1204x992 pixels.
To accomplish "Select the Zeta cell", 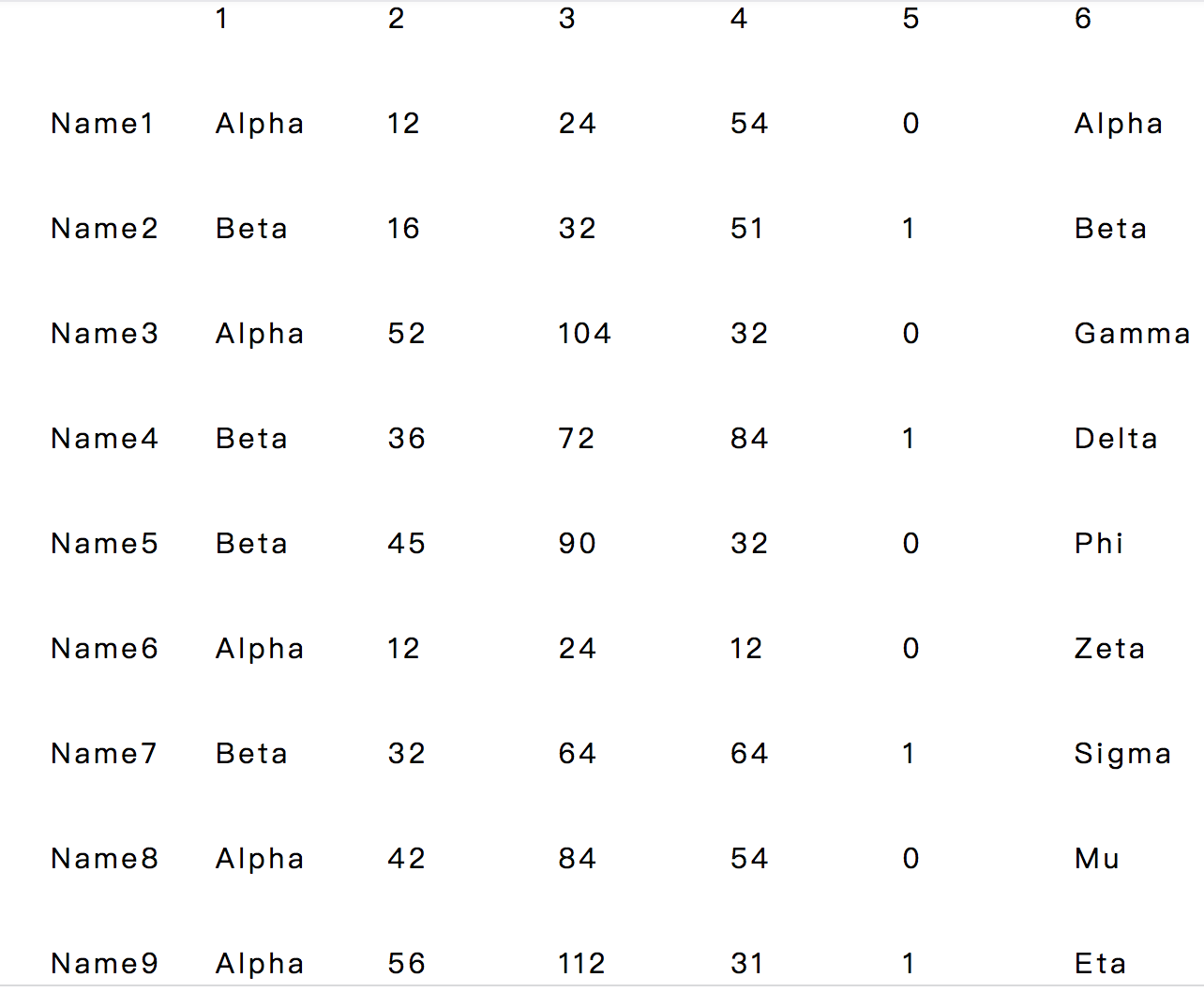I will click(1109, 649).
